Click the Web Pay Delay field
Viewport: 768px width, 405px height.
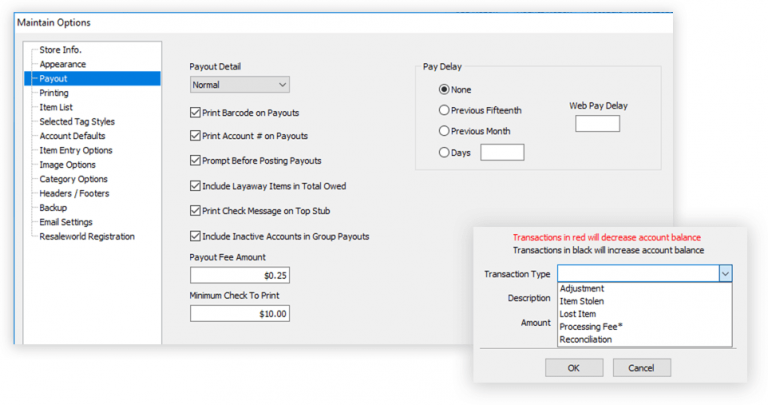click(x=597, y=124)
